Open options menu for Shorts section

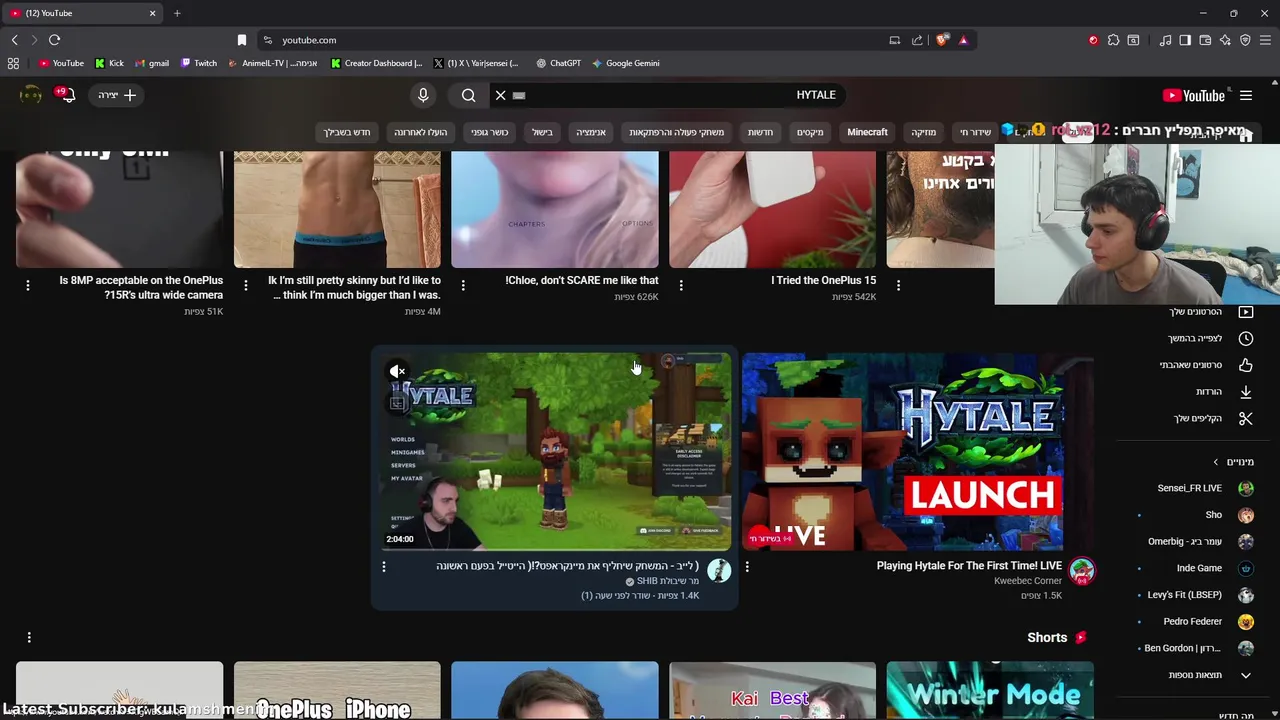[29, 637]
